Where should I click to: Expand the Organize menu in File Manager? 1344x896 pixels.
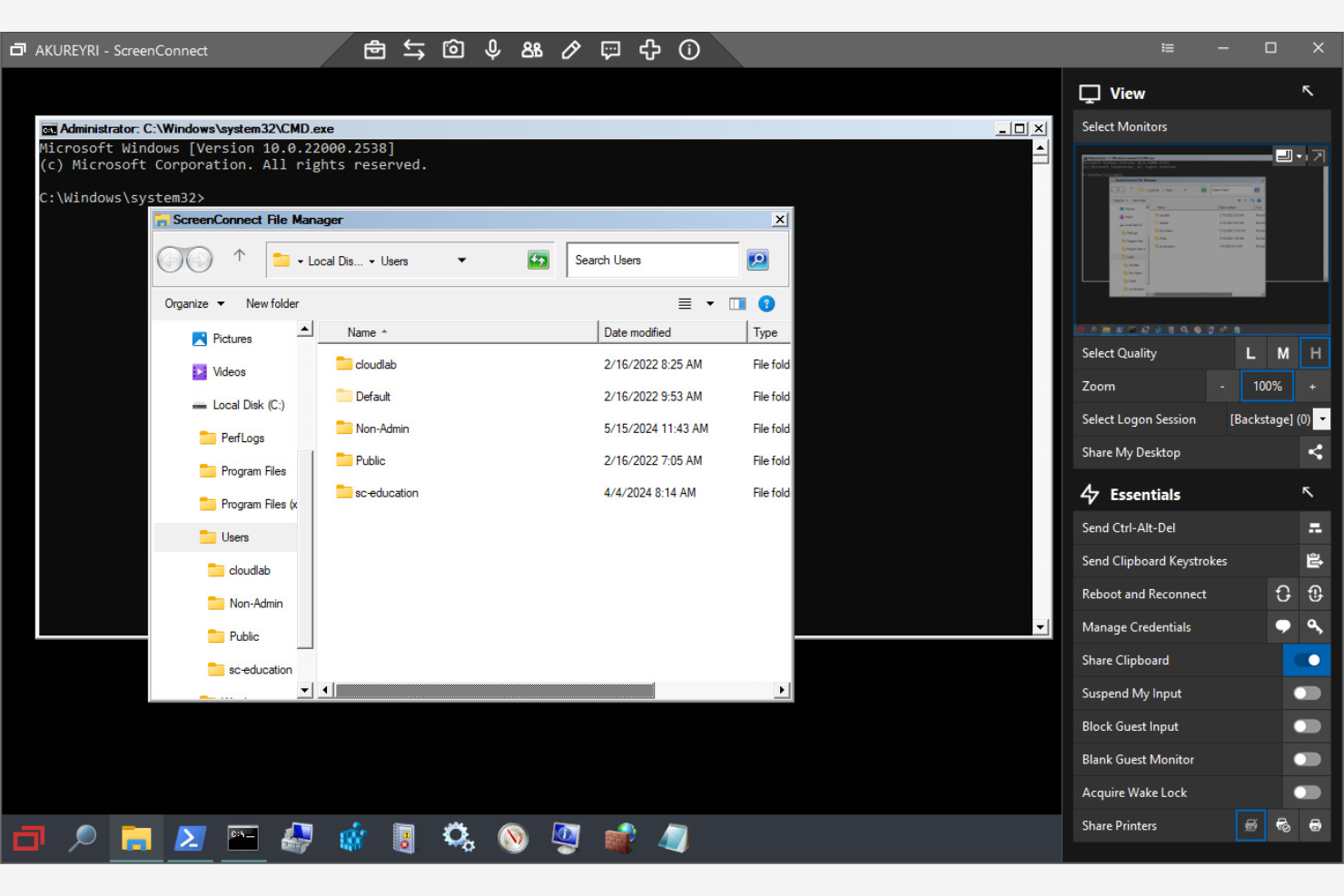click(193, 303)
